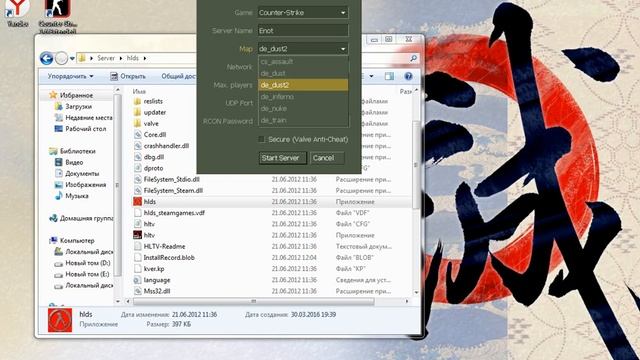640x360 pixels.
Task: Open the Counter-Strike desktop shortcut
Action: pos(58,16)
